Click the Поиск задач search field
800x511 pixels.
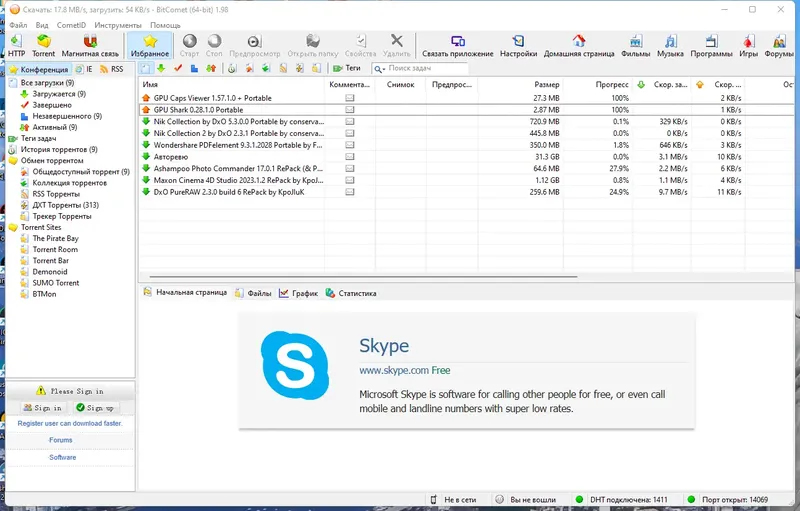(427, 68)
